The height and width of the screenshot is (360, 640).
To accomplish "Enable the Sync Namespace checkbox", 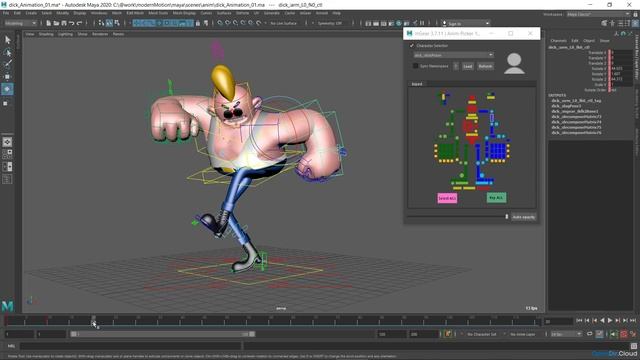I will click(416, 66).
